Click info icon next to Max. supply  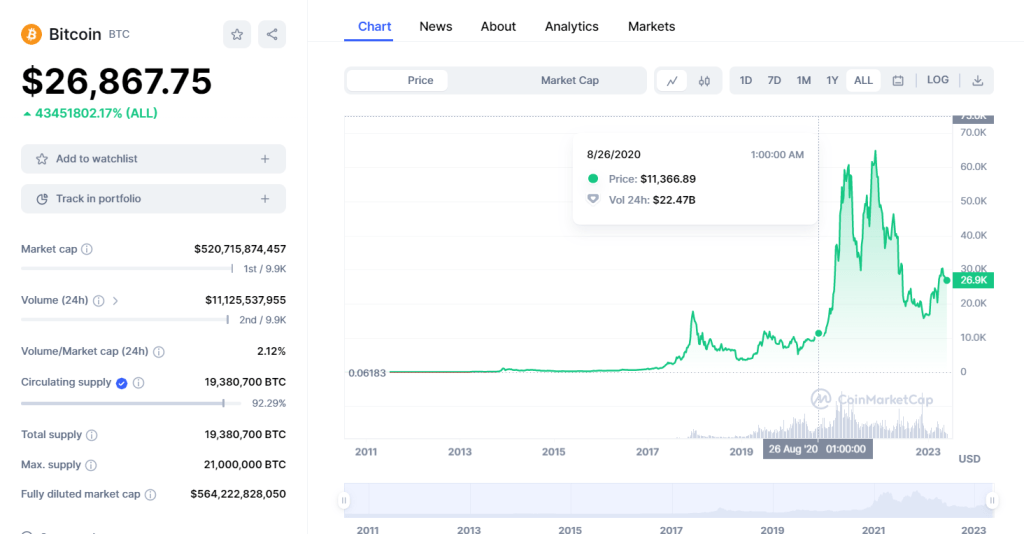click(x=91, y=465)
